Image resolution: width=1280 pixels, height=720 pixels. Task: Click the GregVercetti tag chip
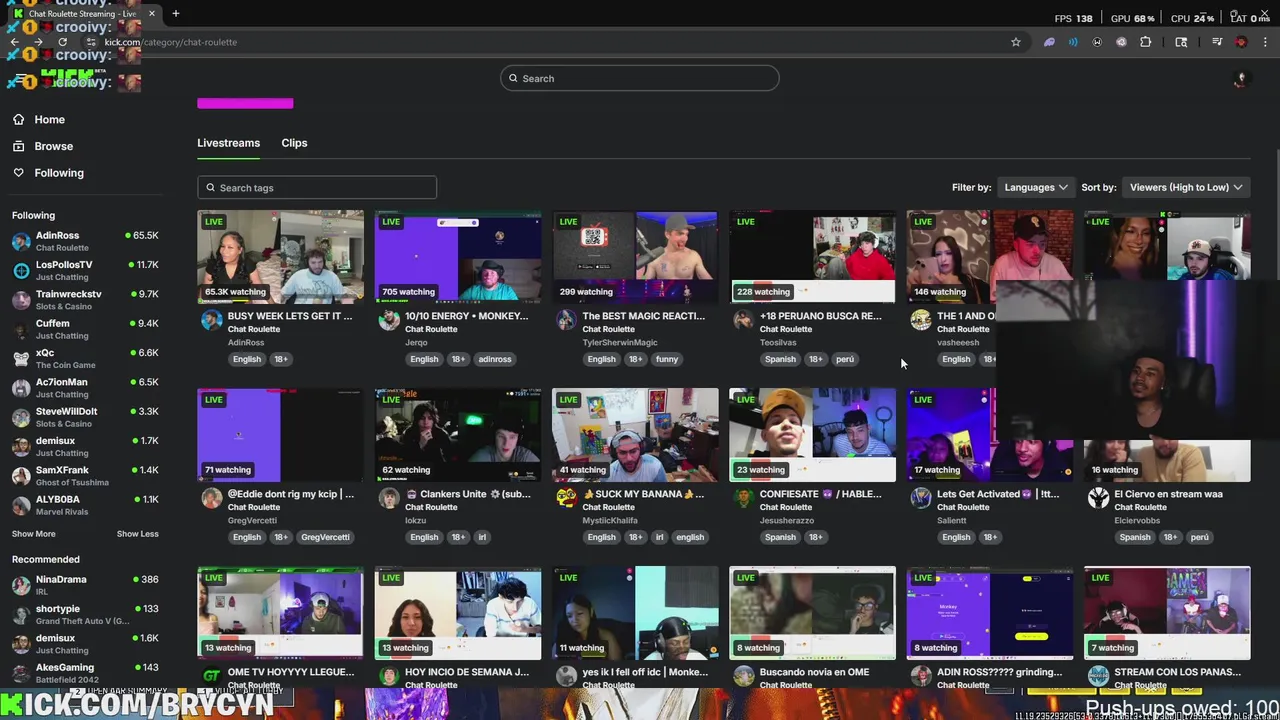coord(325,537)
